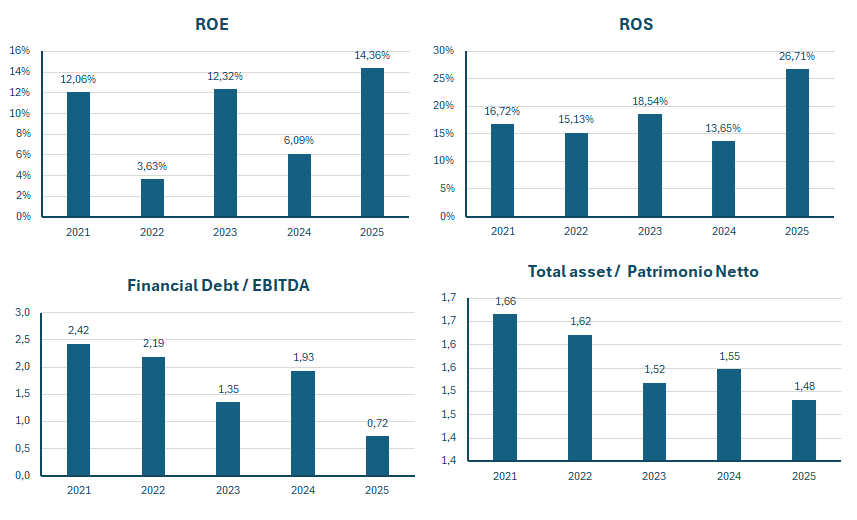Select the 2024 bar in Total asset chart
Image resolution: width=857 pixels, height=520 pixels.
[729, 414]
